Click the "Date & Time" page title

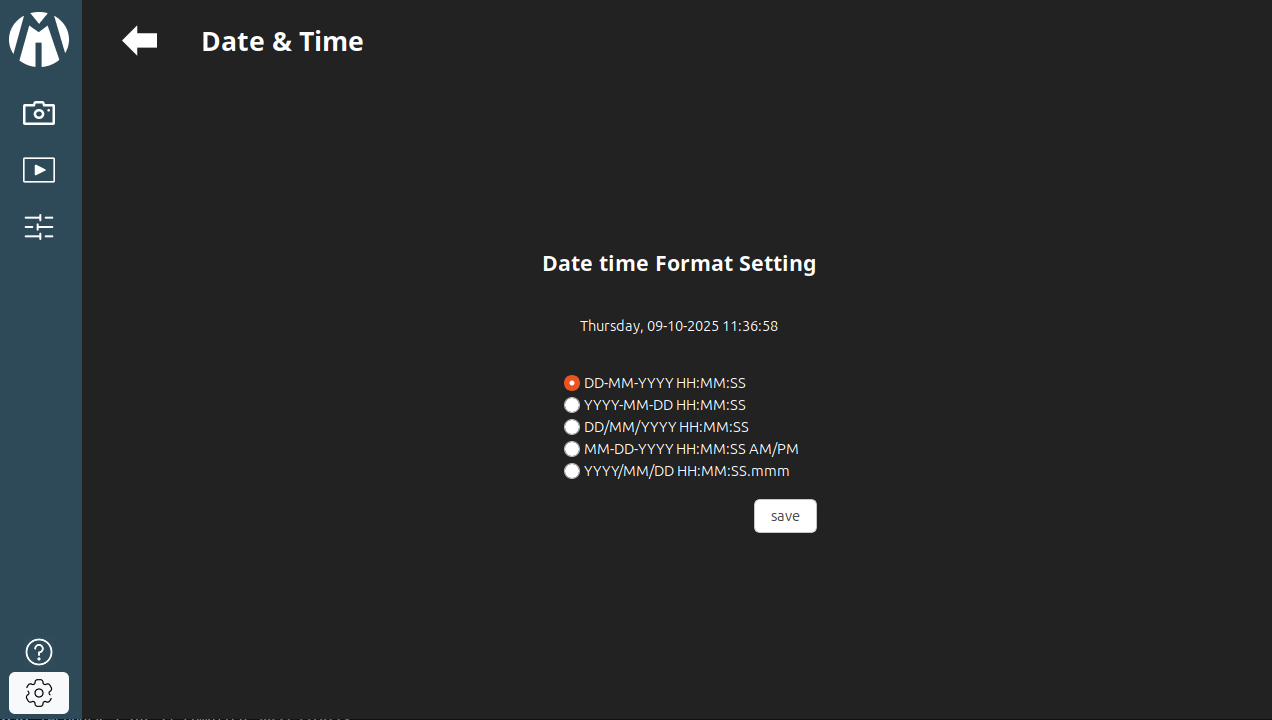282,41
